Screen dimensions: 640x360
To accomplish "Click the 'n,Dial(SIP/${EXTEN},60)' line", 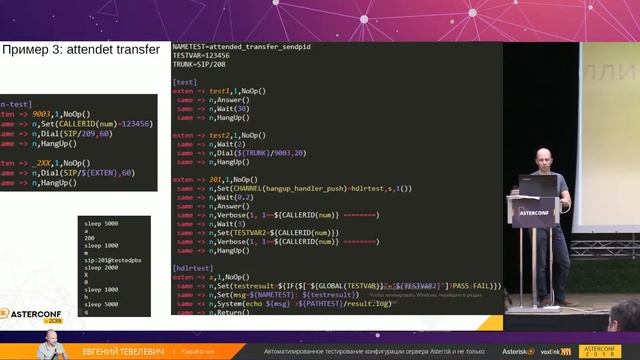I will point(68,173).
